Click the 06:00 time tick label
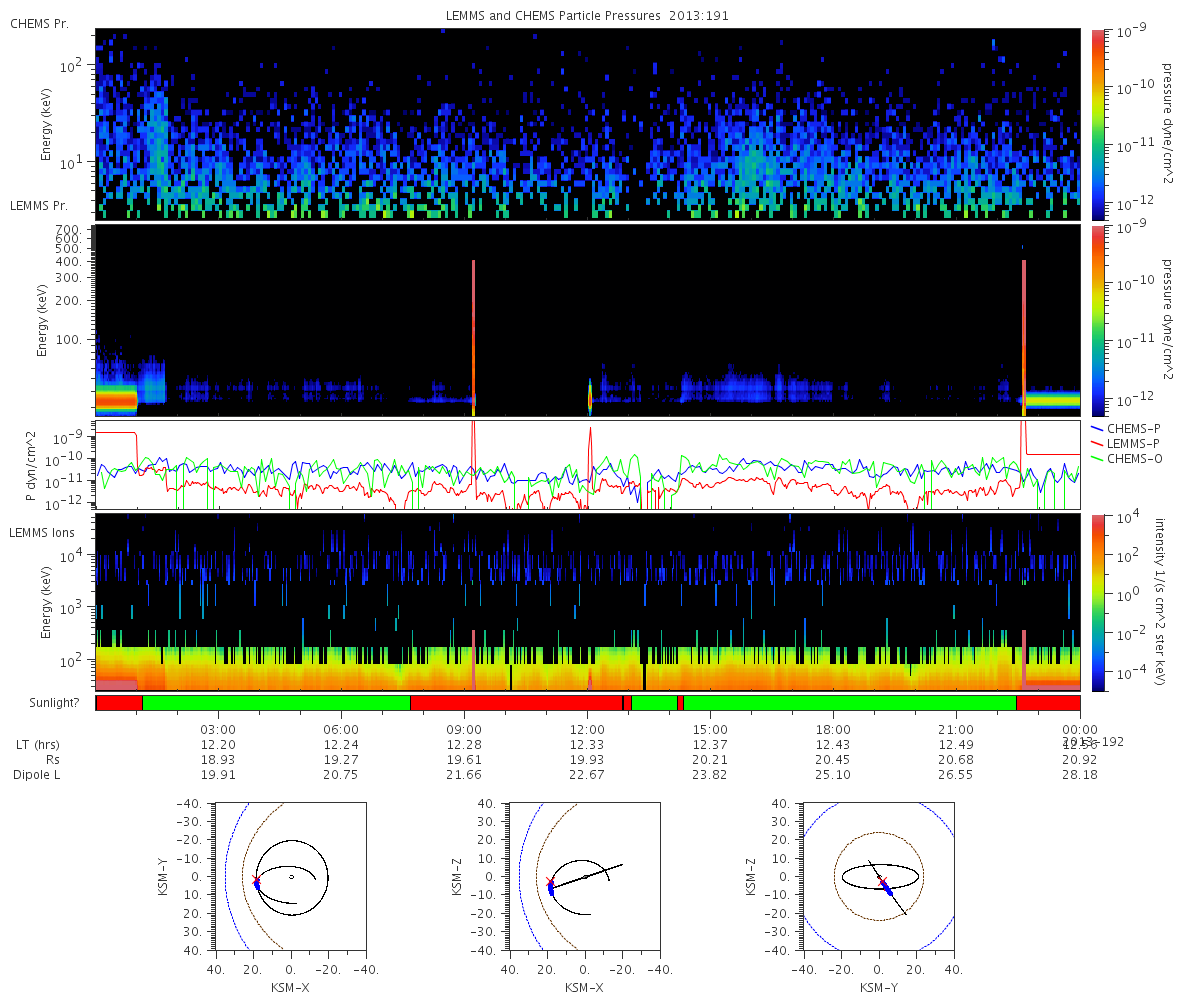Image resolution: width=1200 pixels, height=1000 pixels. tap(342, 730)
